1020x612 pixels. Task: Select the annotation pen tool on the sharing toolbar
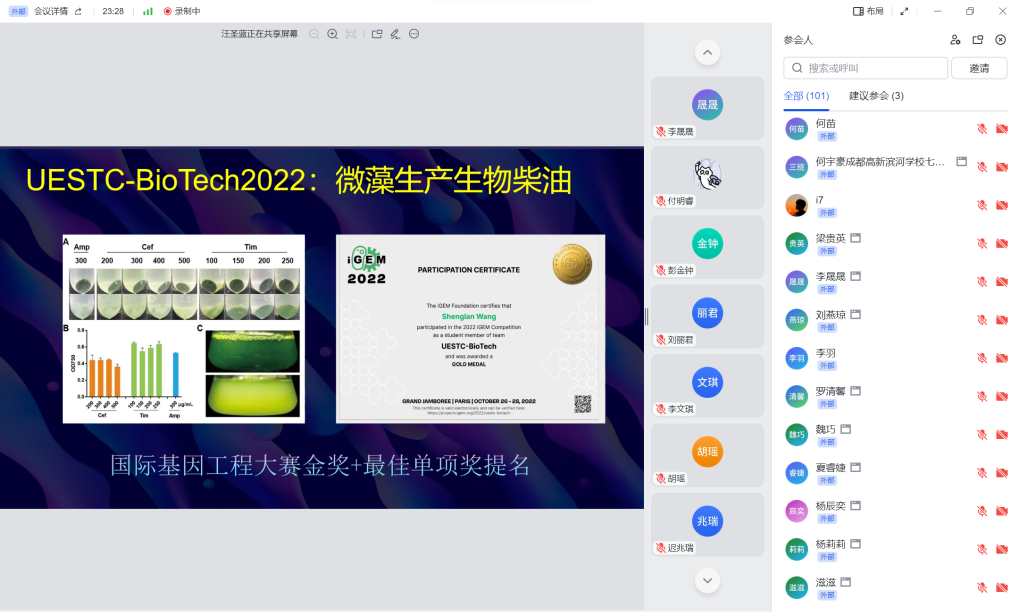pos(394,34)
